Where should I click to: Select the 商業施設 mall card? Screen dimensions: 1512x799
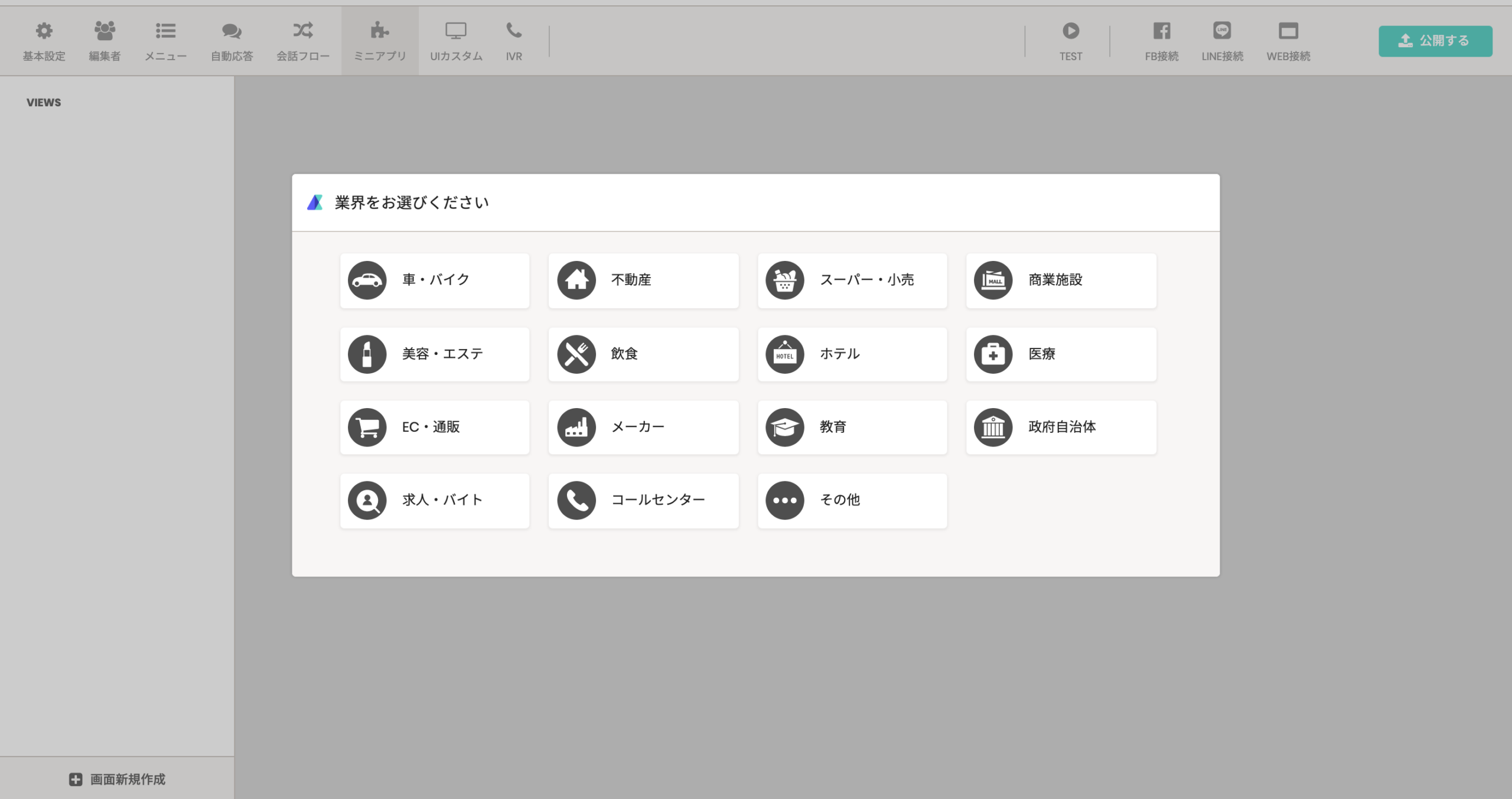pyautogui.click(x=1061, y=281)
